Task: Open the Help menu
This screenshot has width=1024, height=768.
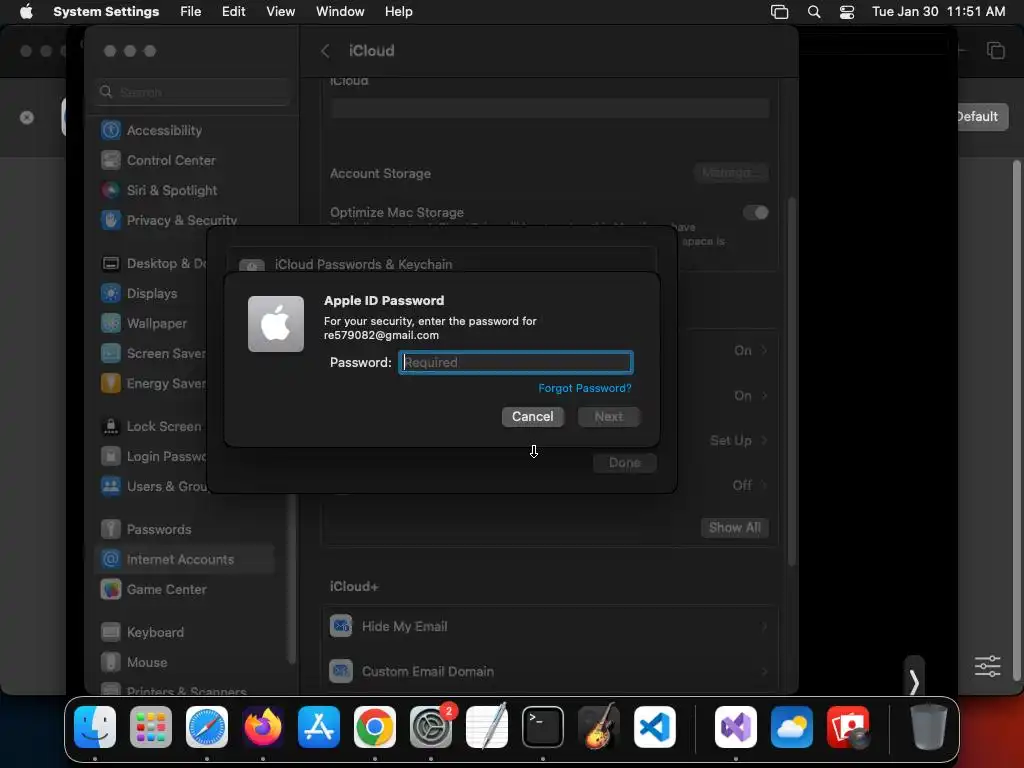Action: [x=398, y=12]
